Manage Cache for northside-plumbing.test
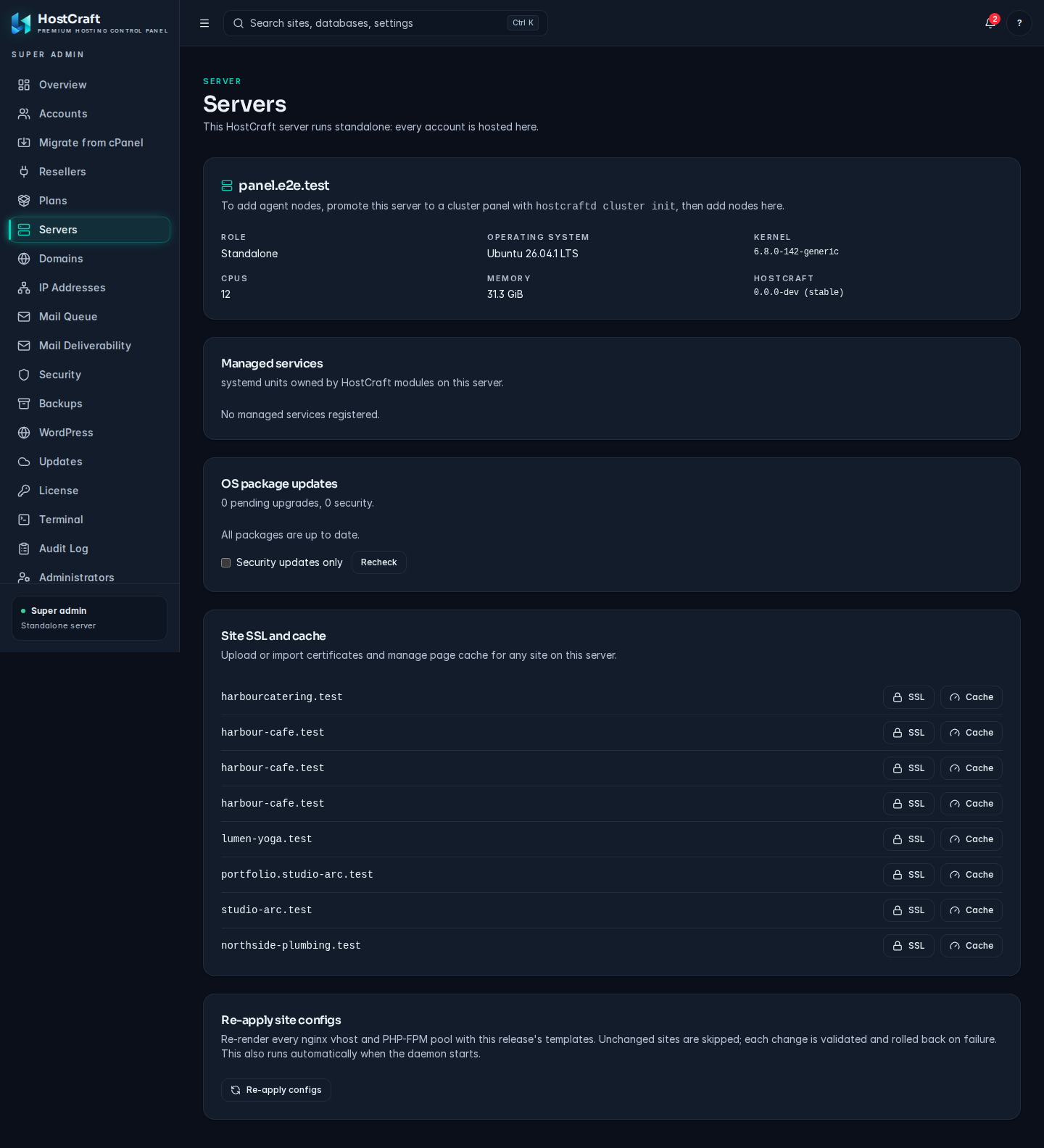The image size is (1044, 1148). click(971, 946)
